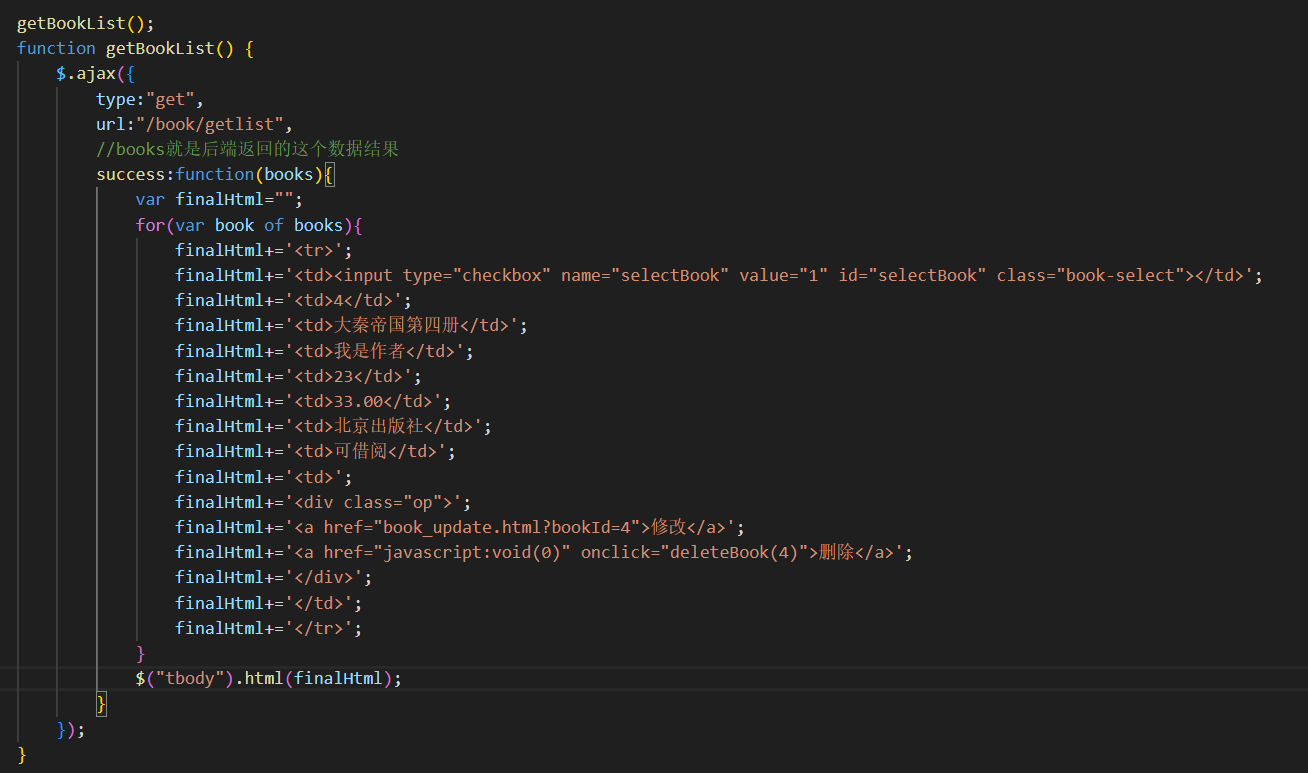Click the highlighted closing brace of success function
The height and width of the screenshot is (773, 1308).
tap(101, 704)
